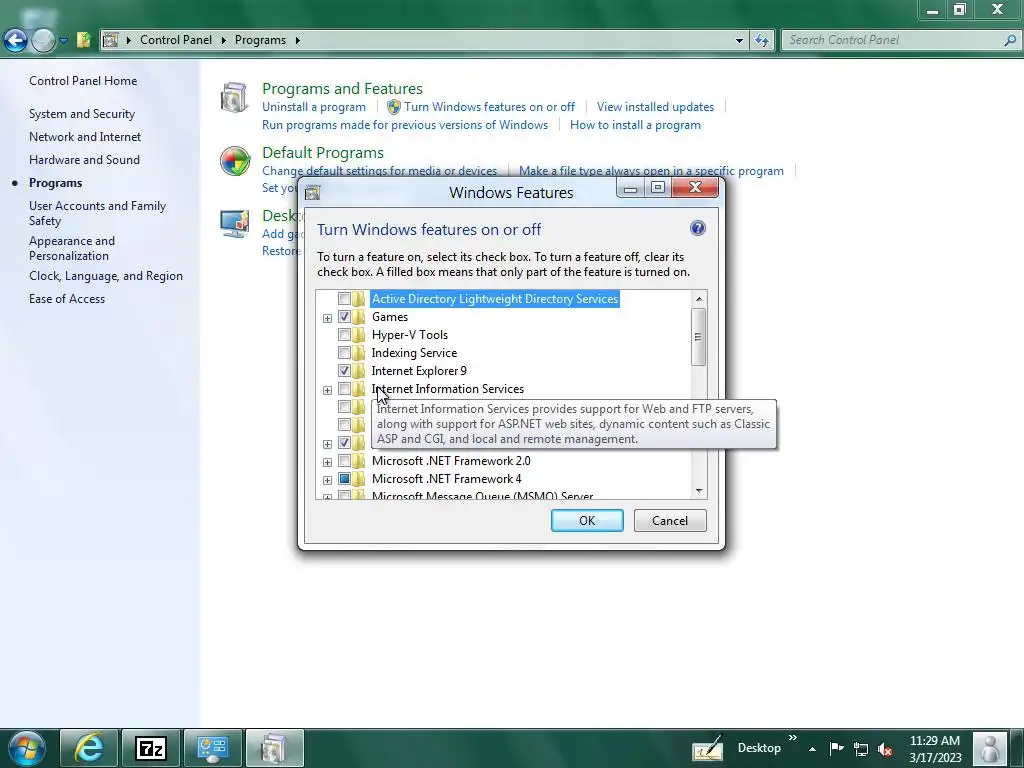
Task: Click the shield icon before Turn Windows features
Action: [x=393, y=106]
